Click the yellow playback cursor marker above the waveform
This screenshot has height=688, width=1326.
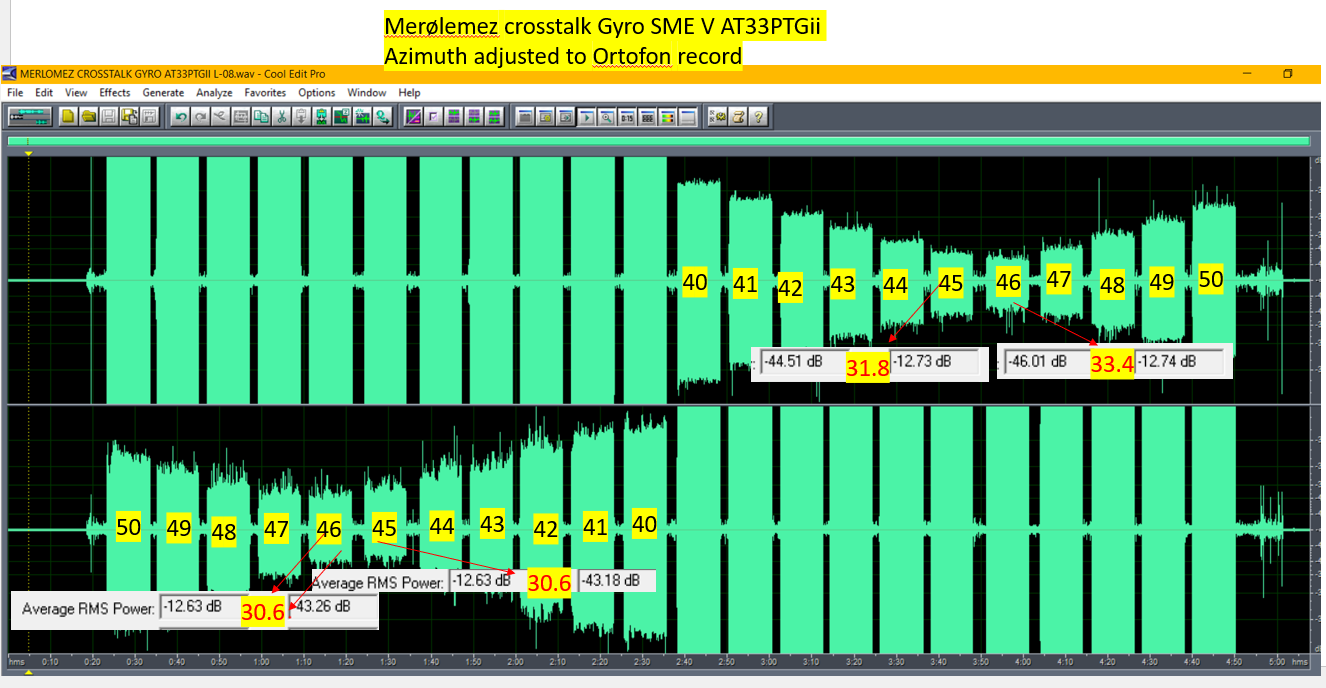click(29, 153)
